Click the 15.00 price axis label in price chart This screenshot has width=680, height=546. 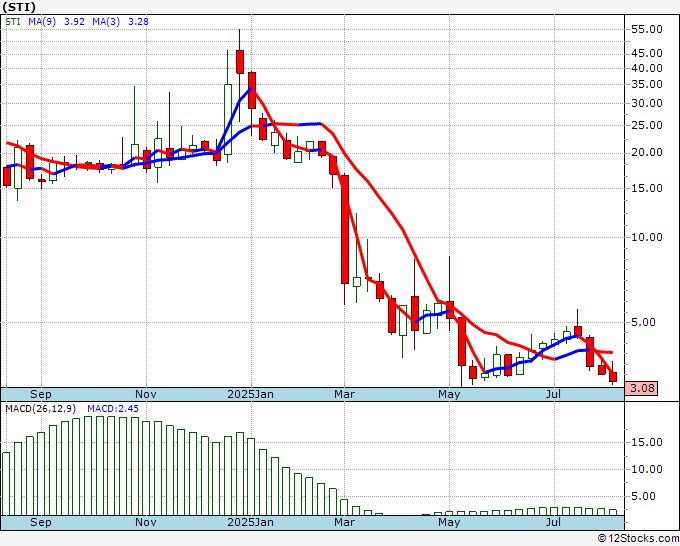pyautogui.click(x=647, y=188)
